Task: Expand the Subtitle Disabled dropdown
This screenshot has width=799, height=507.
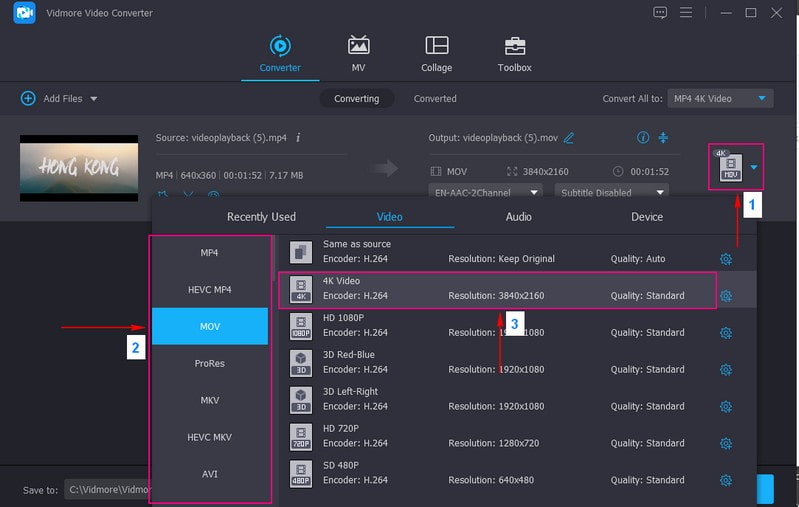Action: [x=612, y=192]
